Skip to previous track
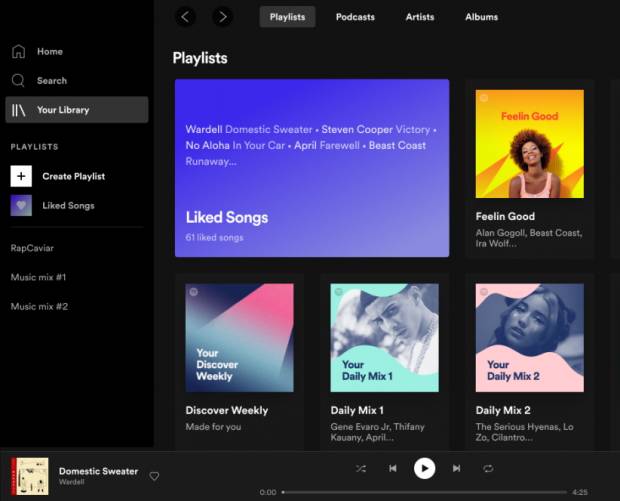This screenshot has height=501, width=620. (393, 469)
